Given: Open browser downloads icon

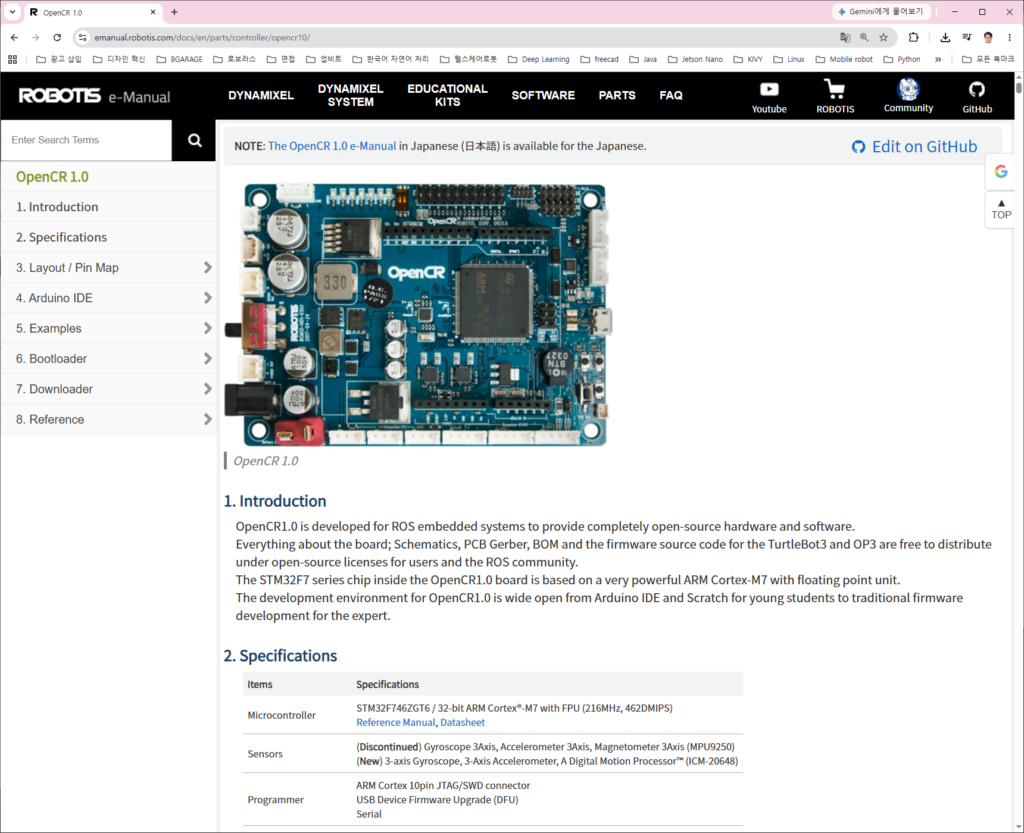Looking at the screenshot, I should coord(945,37).
